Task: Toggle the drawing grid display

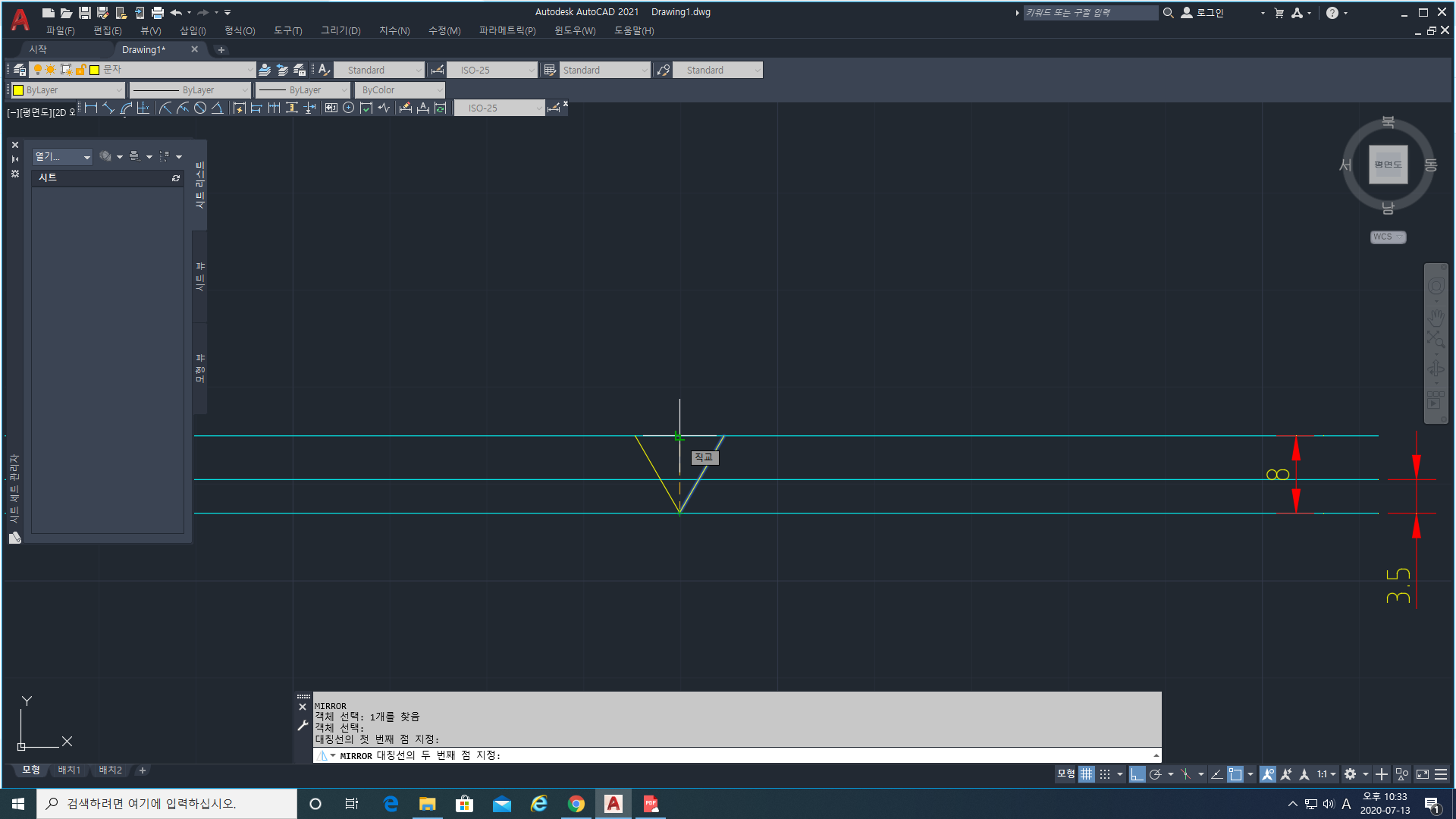Action: (x=1087, y=774)
